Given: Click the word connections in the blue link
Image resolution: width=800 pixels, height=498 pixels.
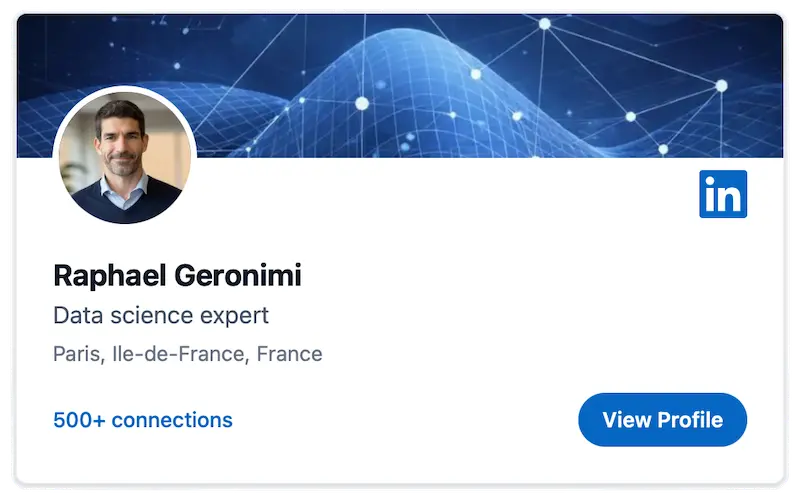Looking at the screenshot, I should pos(172,420).
